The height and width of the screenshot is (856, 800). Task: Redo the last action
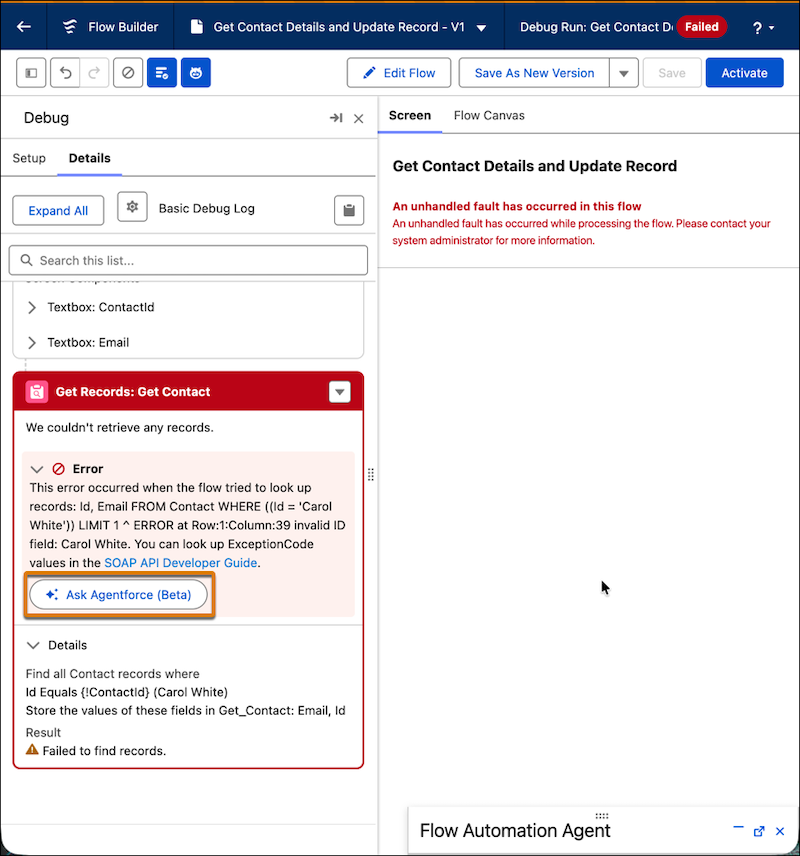click(94, 73)
